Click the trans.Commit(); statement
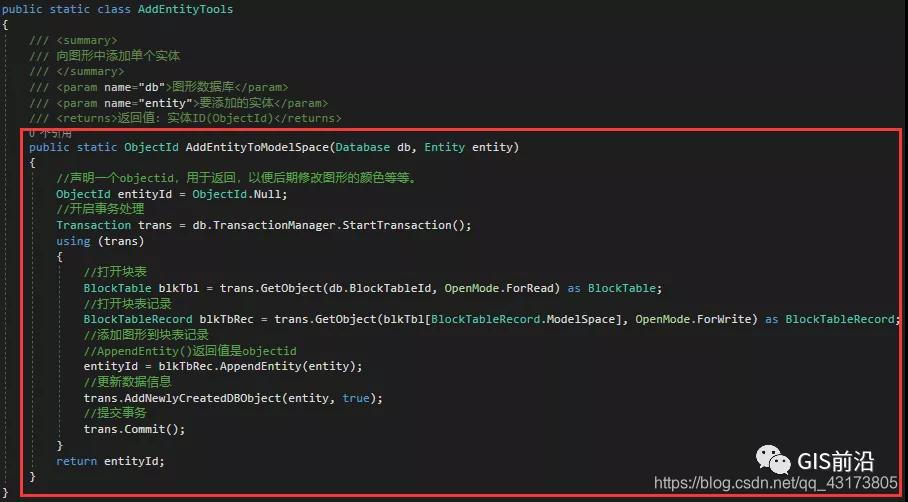Screen dimensions: 908x502 tap(134, 429)
